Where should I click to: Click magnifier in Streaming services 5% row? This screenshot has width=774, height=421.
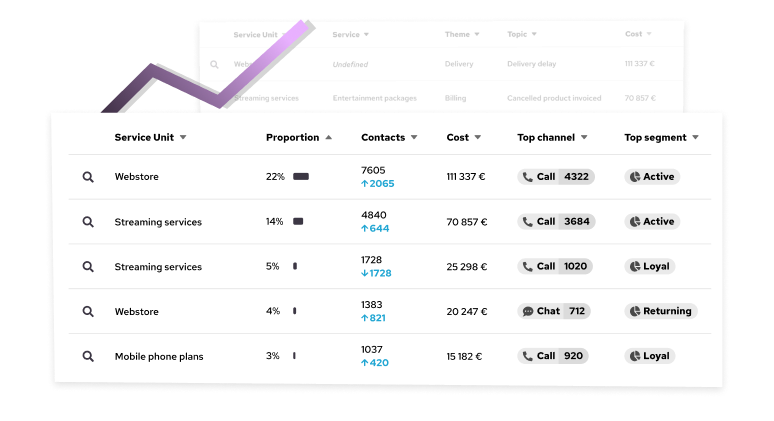(88, 267)
